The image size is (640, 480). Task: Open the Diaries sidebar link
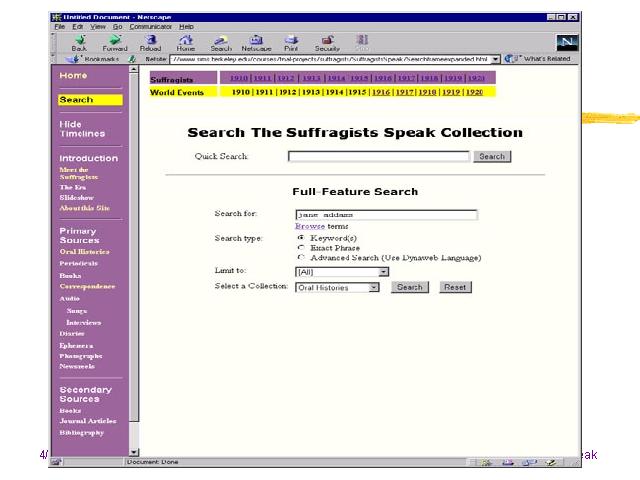[72, 334]
